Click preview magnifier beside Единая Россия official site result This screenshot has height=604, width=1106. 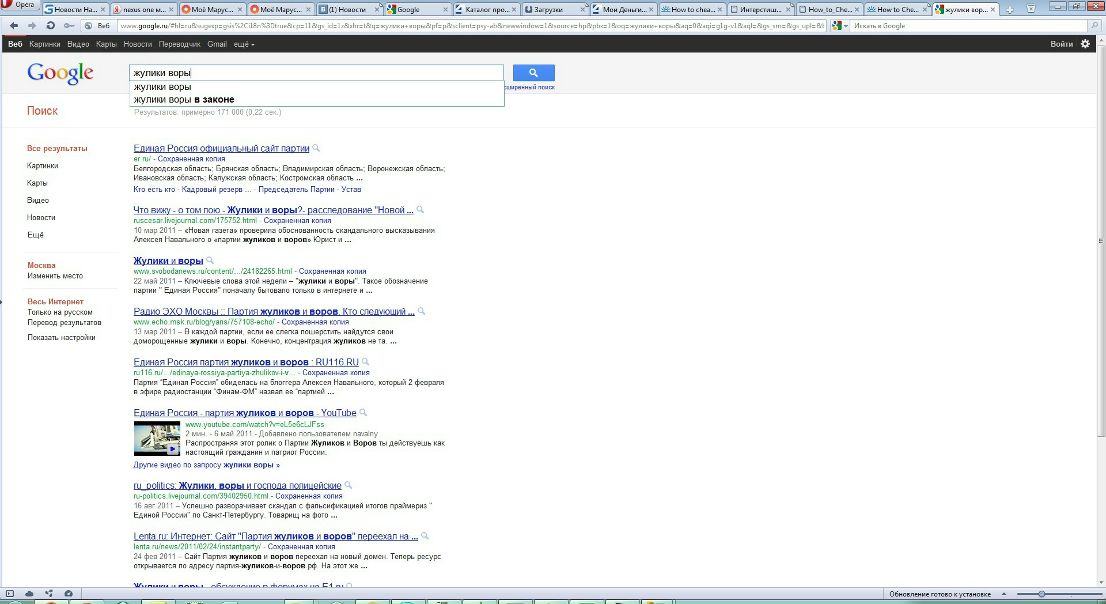coord(317,148)
